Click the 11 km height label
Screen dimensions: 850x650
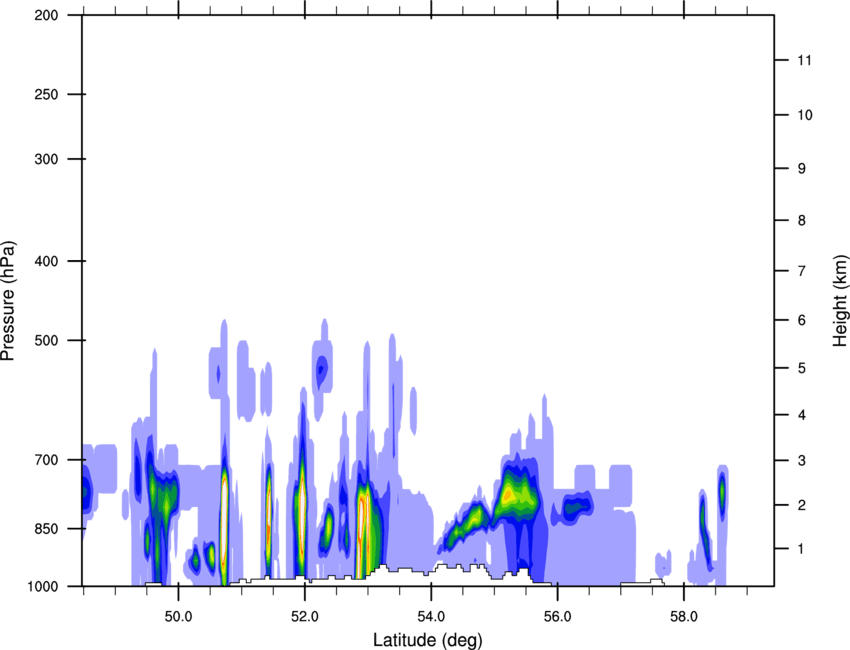click(x=805, y=60)
